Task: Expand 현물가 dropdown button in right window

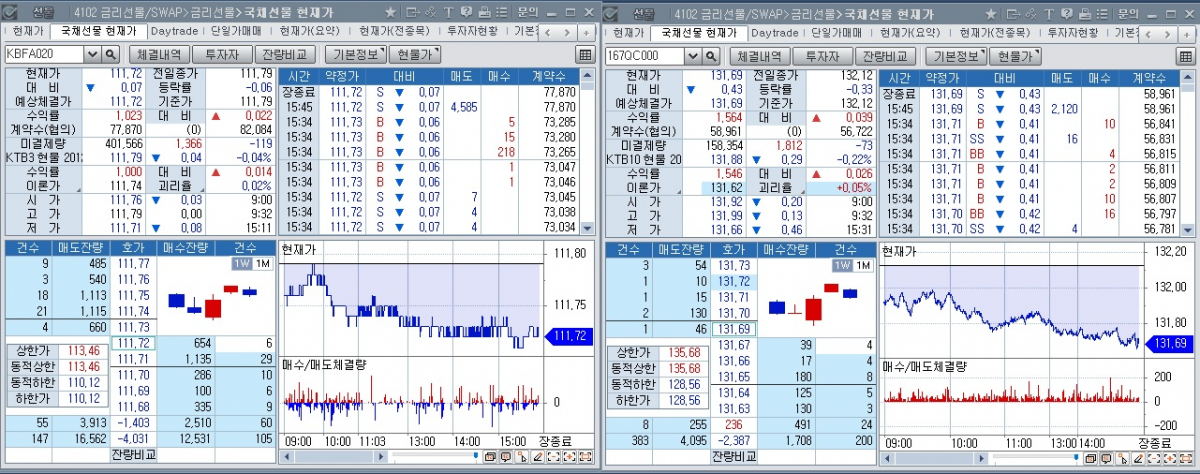Action: click(1015, 56)
